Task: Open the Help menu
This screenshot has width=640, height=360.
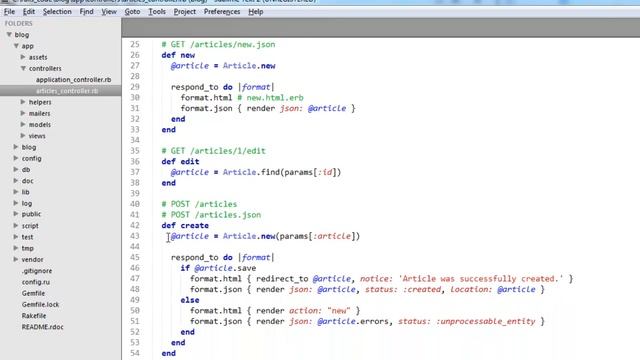Action: 256,12
